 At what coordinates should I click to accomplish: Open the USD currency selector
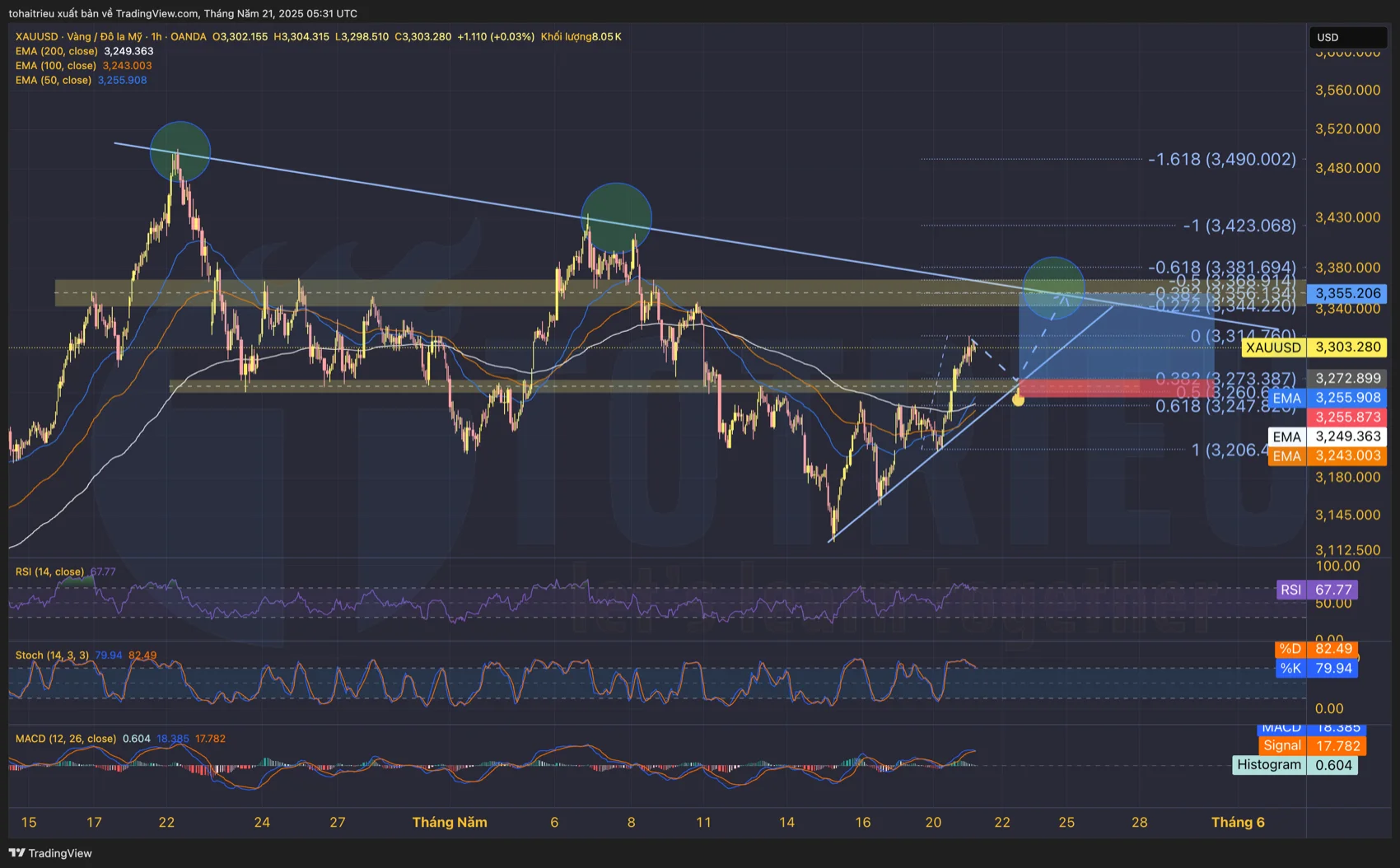click(1347, 37)
